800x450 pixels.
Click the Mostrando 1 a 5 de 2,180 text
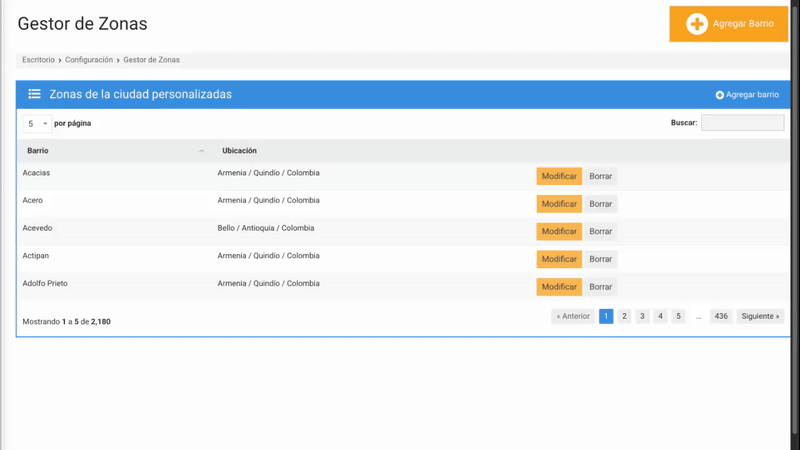tap(66, 322)
